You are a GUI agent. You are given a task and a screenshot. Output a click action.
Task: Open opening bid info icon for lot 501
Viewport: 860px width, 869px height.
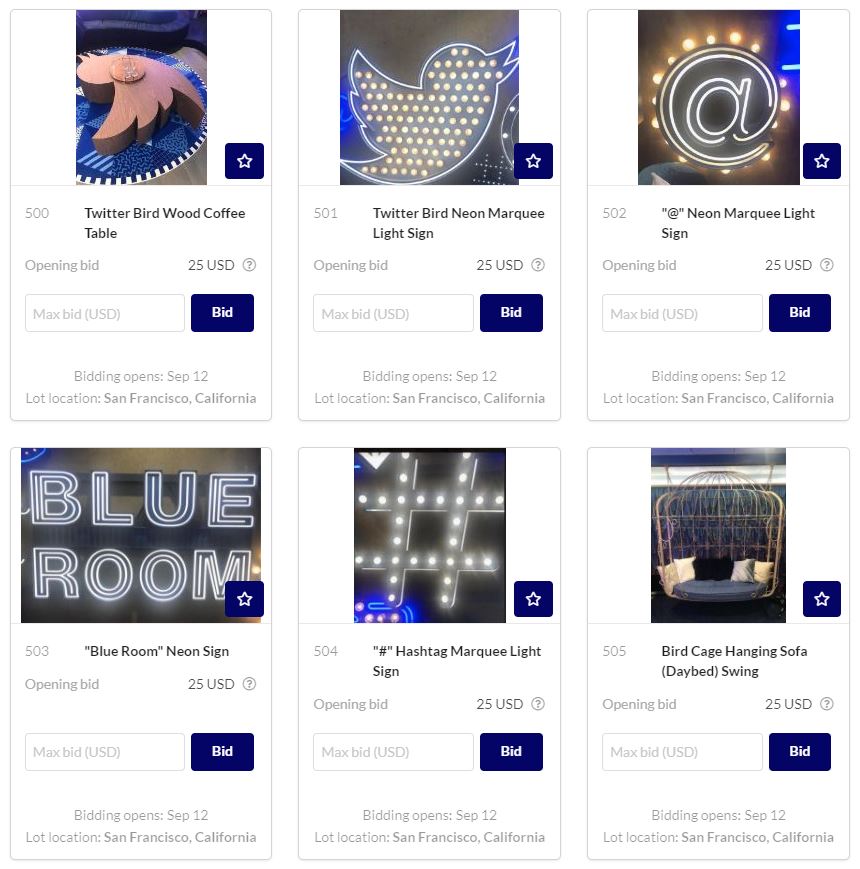538,265
